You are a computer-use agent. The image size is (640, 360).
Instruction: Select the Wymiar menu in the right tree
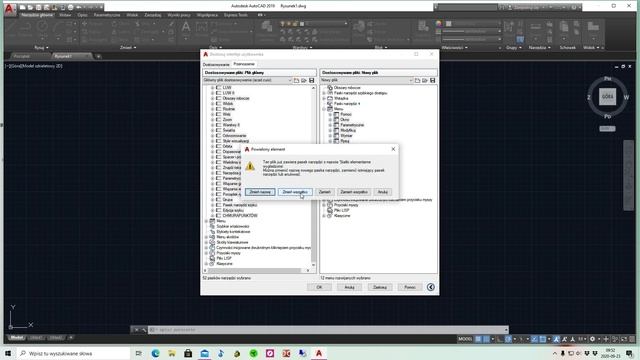point(346,136)
